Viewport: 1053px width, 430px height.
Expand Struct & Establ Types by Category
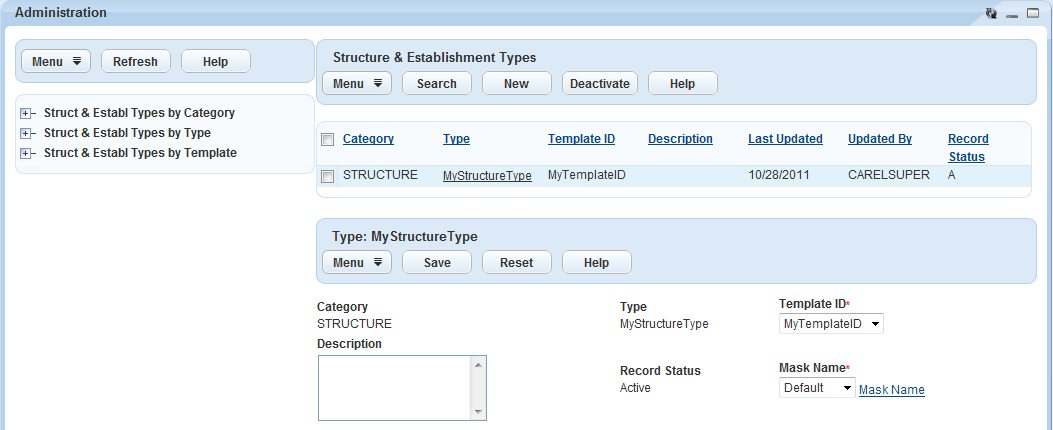tap(25, 114)
